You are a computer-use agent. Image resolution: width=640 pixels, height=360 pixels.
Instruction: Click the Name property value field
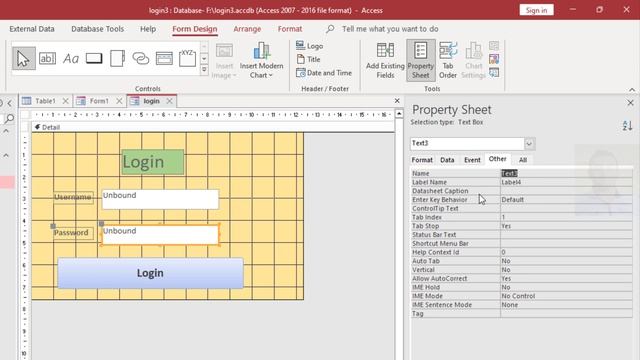(566, 173)
